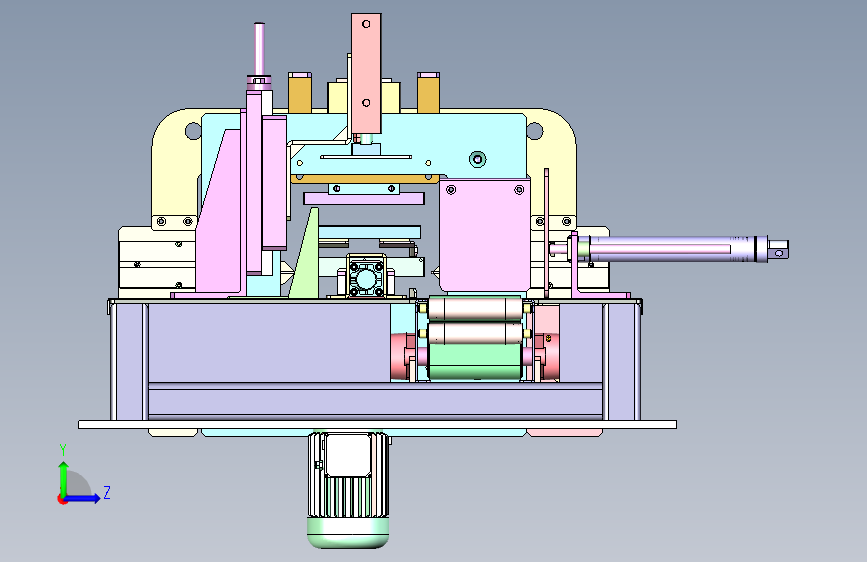The width and height of the screenshot is (867, 562).
Task: Click the left bolt on the pink cover plate
Action: click(x=451, y=190)
